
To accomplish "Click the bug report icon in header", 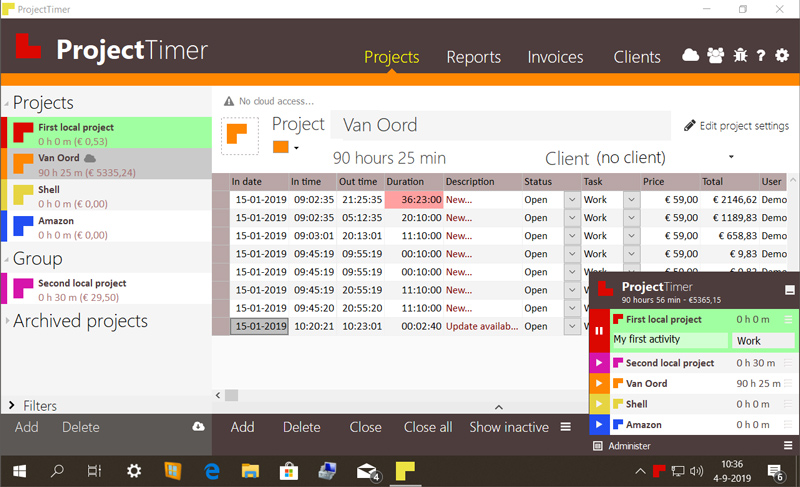I will click(740, 55).
